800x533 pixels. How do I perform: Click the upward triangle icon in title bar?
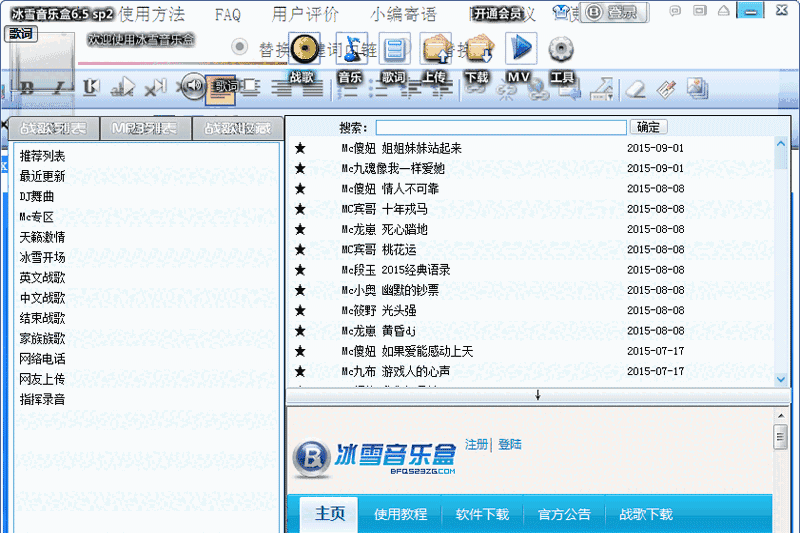coord(723,10)
